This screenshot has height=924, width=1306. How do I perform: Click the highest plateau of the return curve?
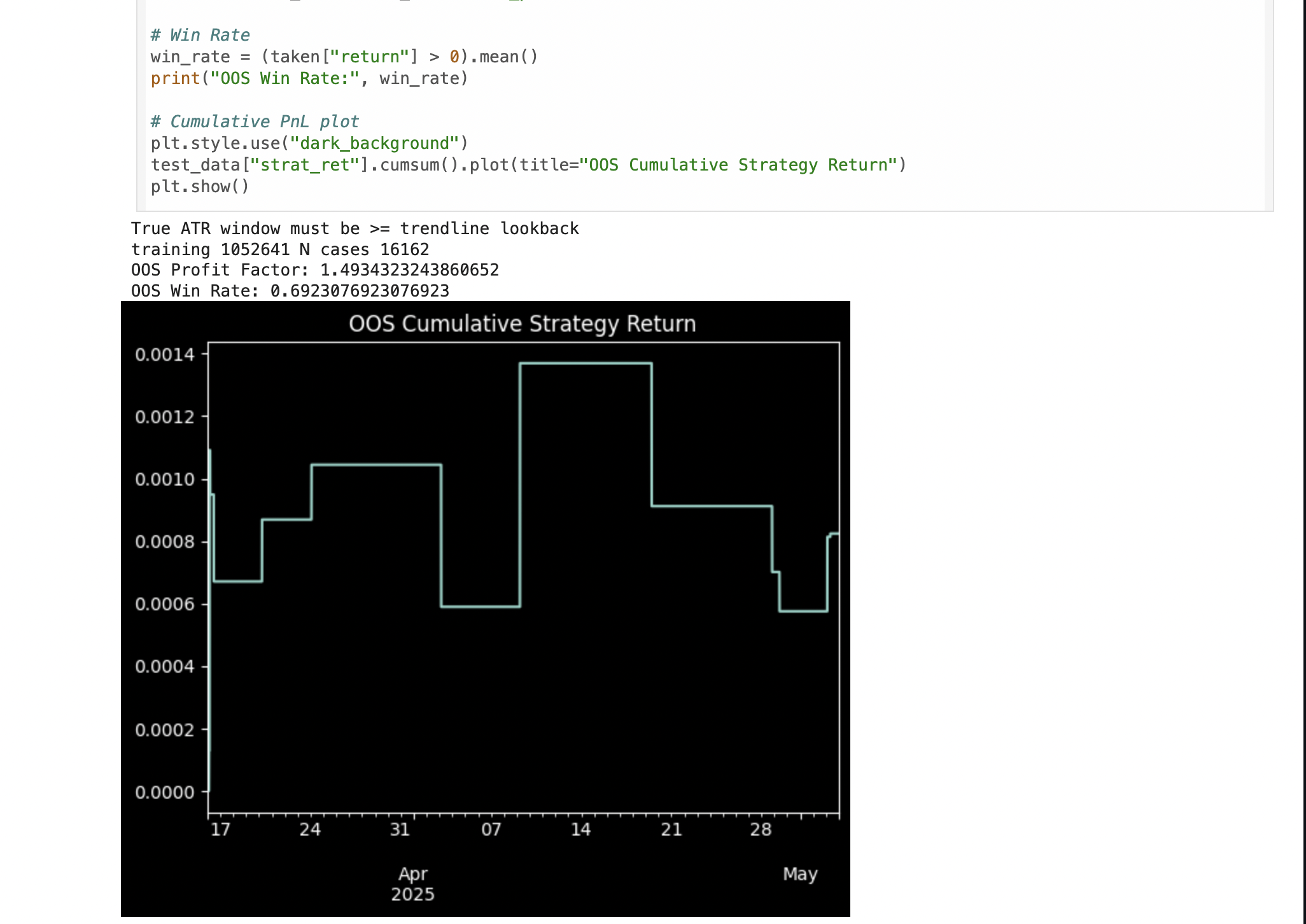[x=586, y=363]
